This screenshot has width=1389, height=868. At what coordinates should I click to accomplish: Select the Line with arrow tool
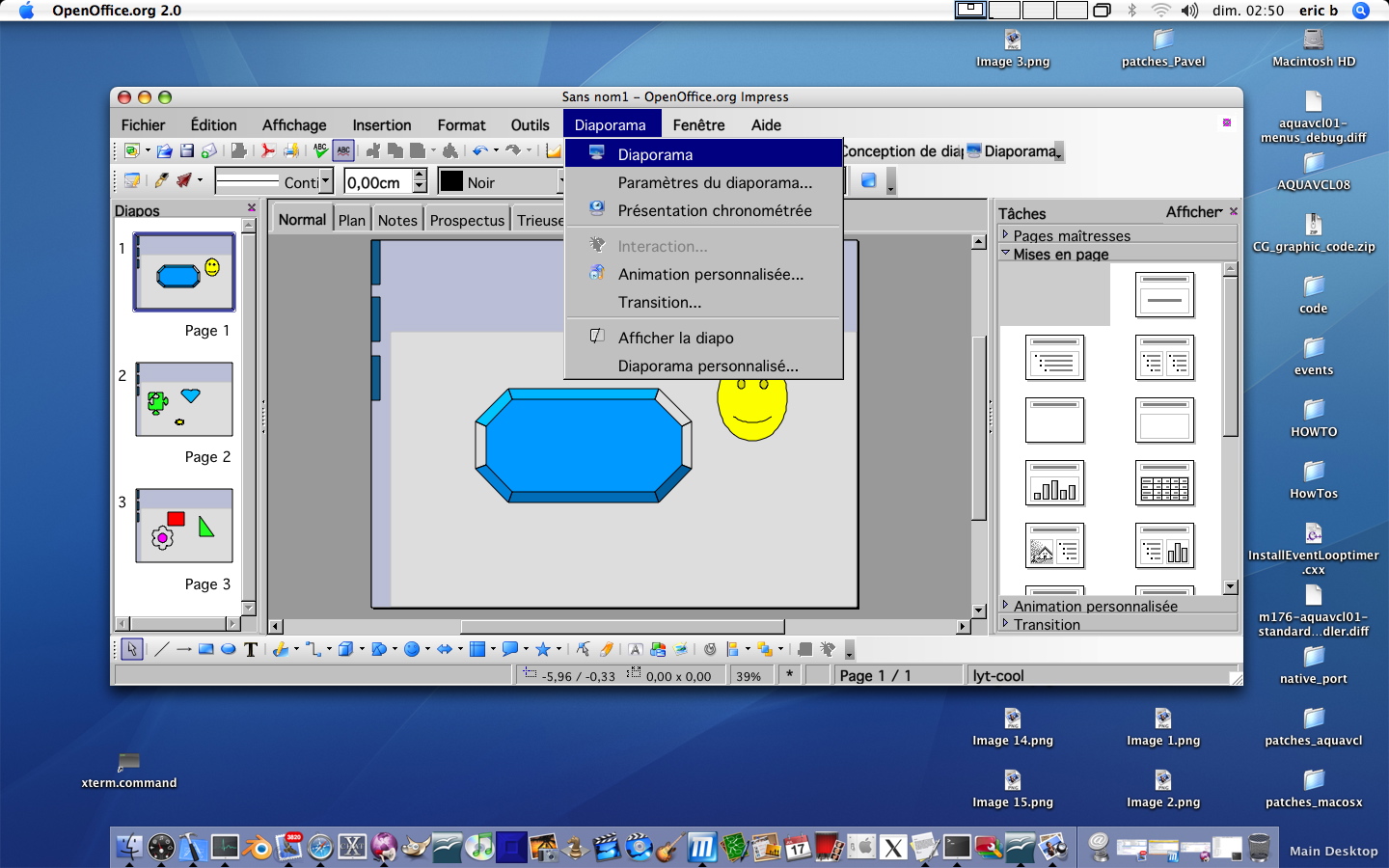pos(183,649)
